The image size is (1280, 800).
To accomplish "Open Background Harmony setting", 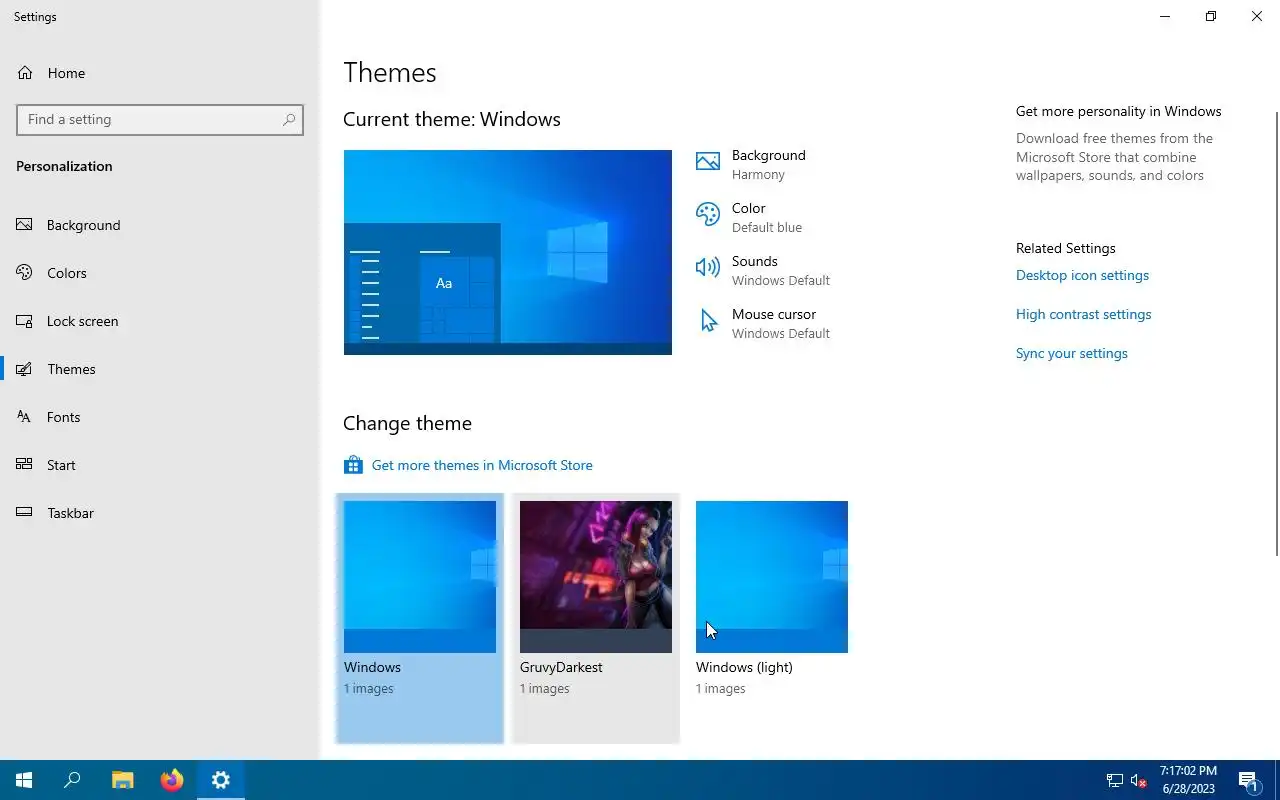I will (766, 164).
